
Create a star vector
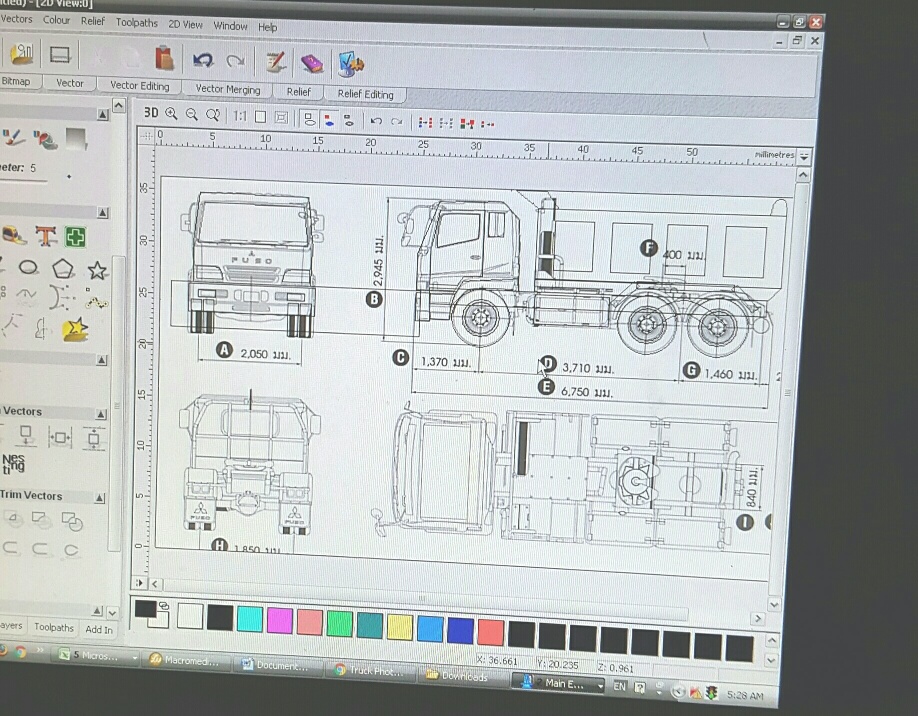(97, 269)
